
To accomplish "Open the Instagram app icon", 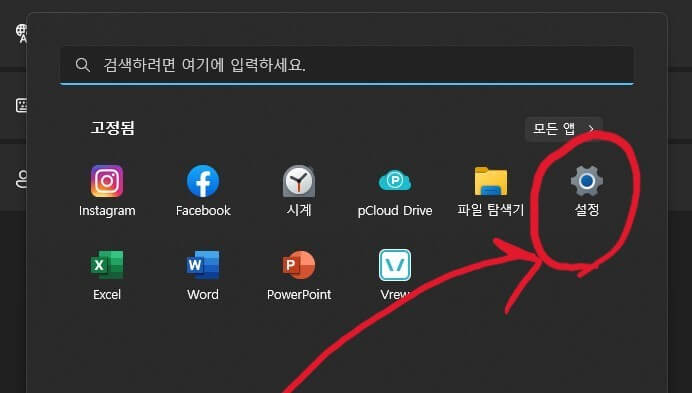I will tap(107, 181).
